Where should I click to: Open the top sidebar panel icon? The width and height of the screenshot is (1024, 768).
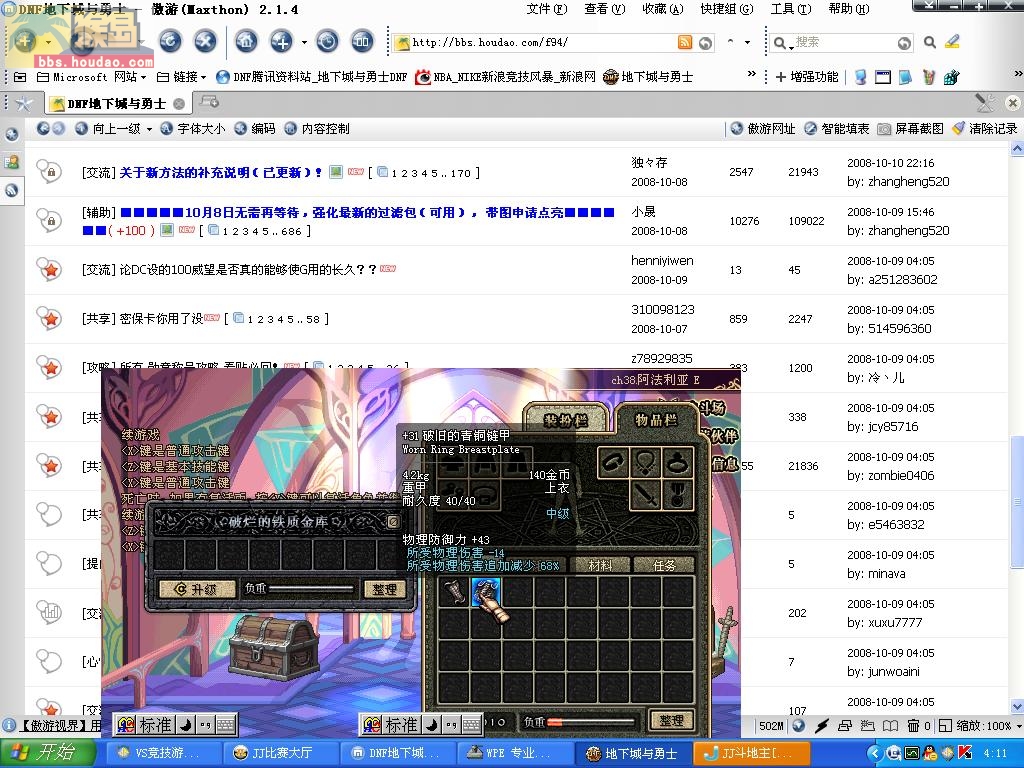click(x=12, y=135)
